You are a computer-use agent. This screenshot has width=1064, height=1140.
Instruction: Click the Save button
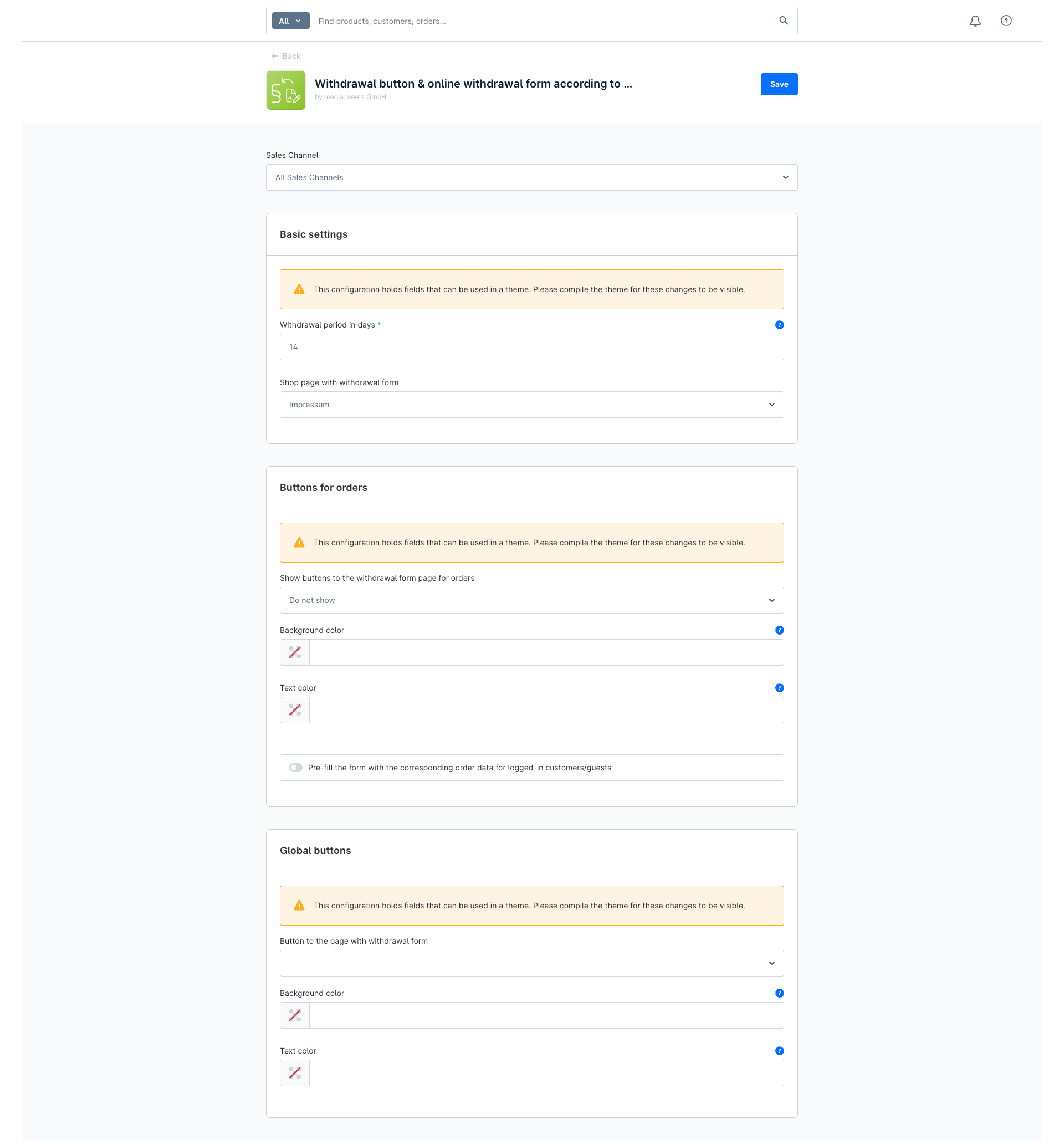coord(779,84)
